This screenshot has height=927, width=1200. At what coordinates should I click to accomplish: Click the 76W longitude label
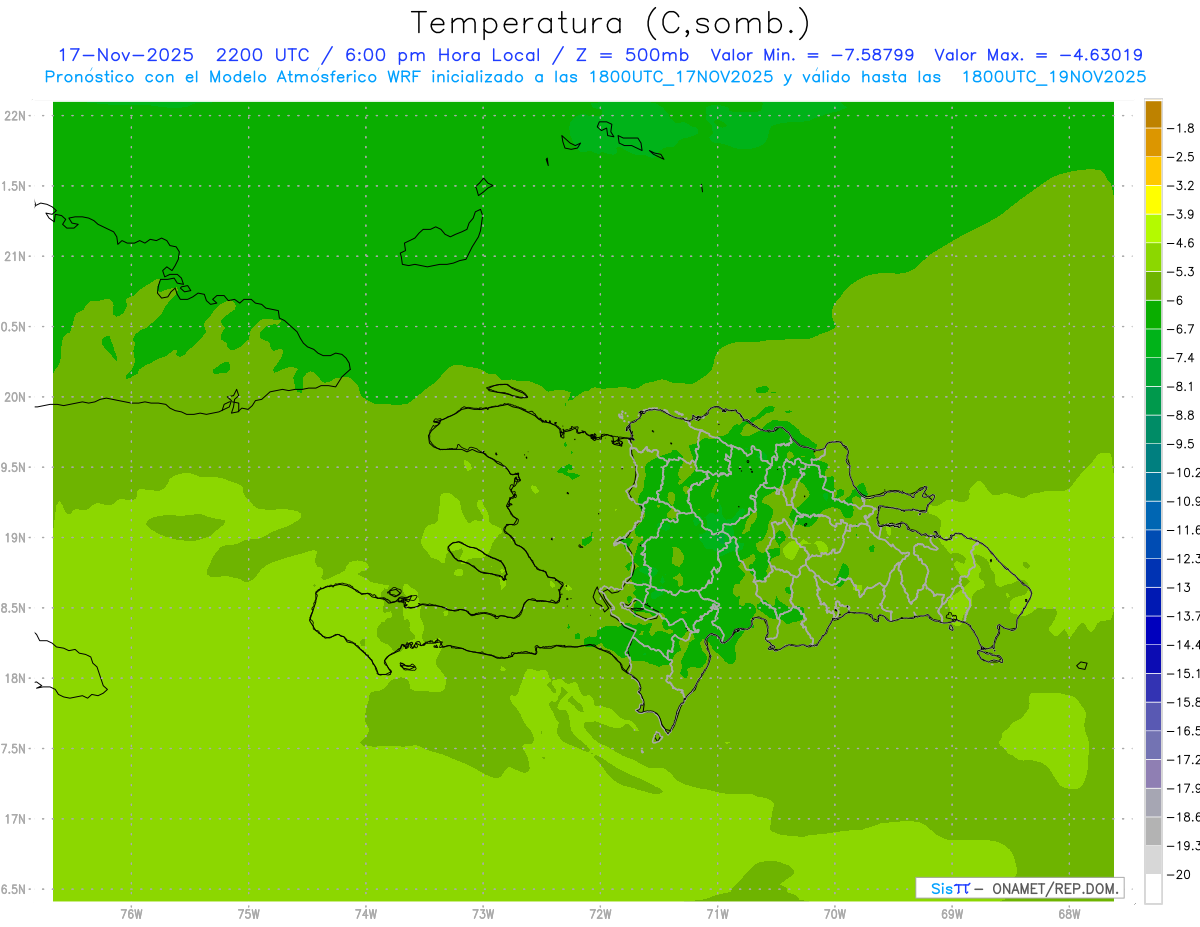tap(131, 913)
